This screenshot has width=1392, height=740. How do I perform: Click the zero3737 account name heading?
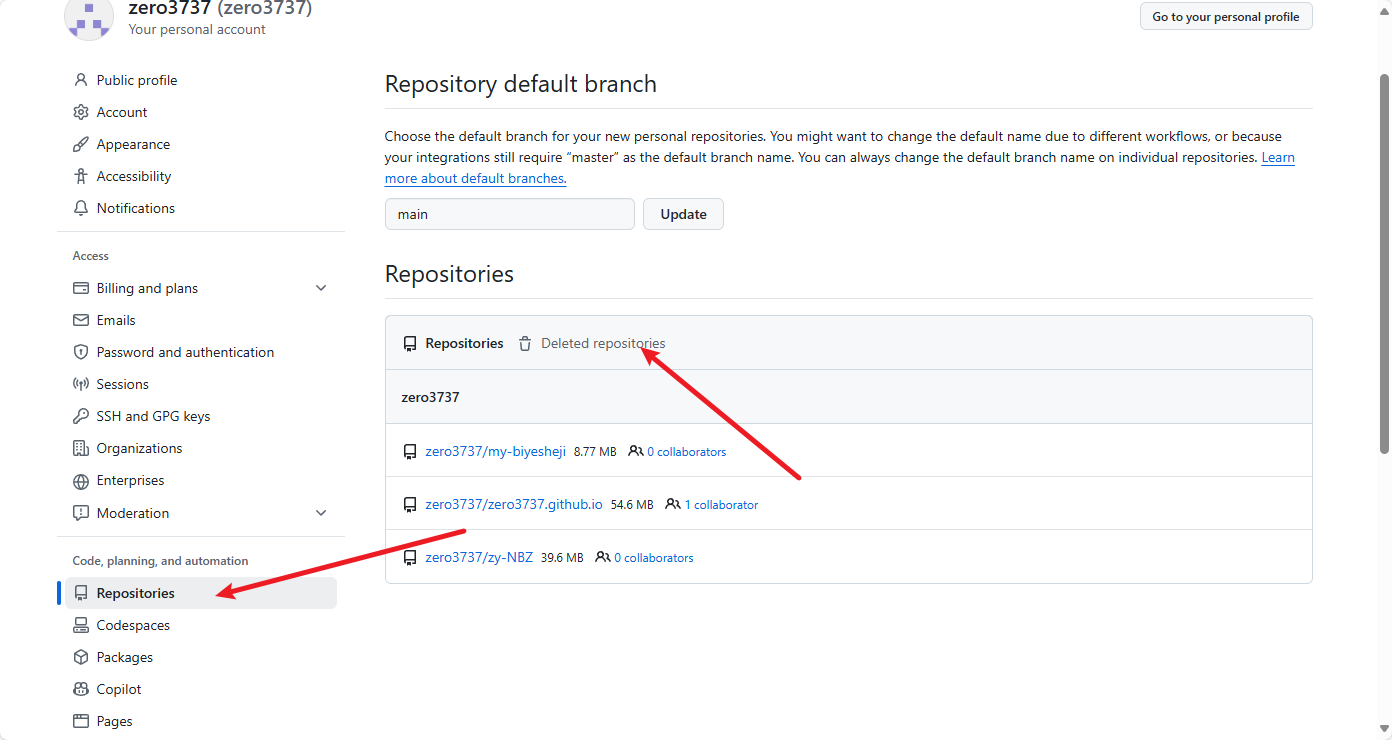(220, 9)
